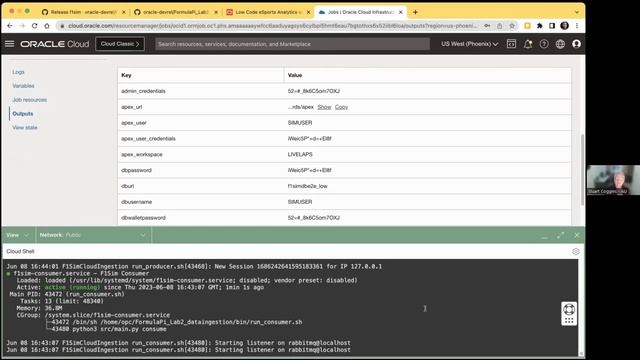640x360 pixels.
Task: Open the Oracle Cloud hamburger navigation menu
Action: [9, 44]
